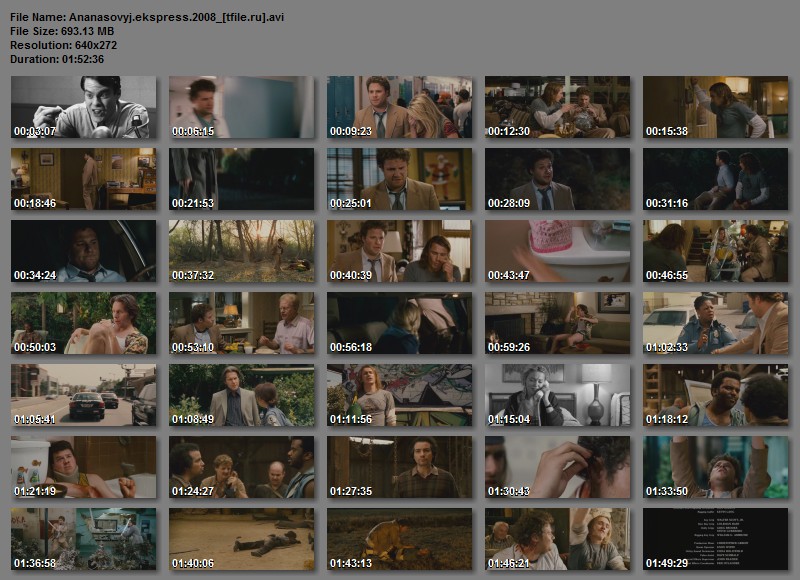Select the 01:08:49 thumbnail
Screen dimensions: 800x580
pos(242,395)
